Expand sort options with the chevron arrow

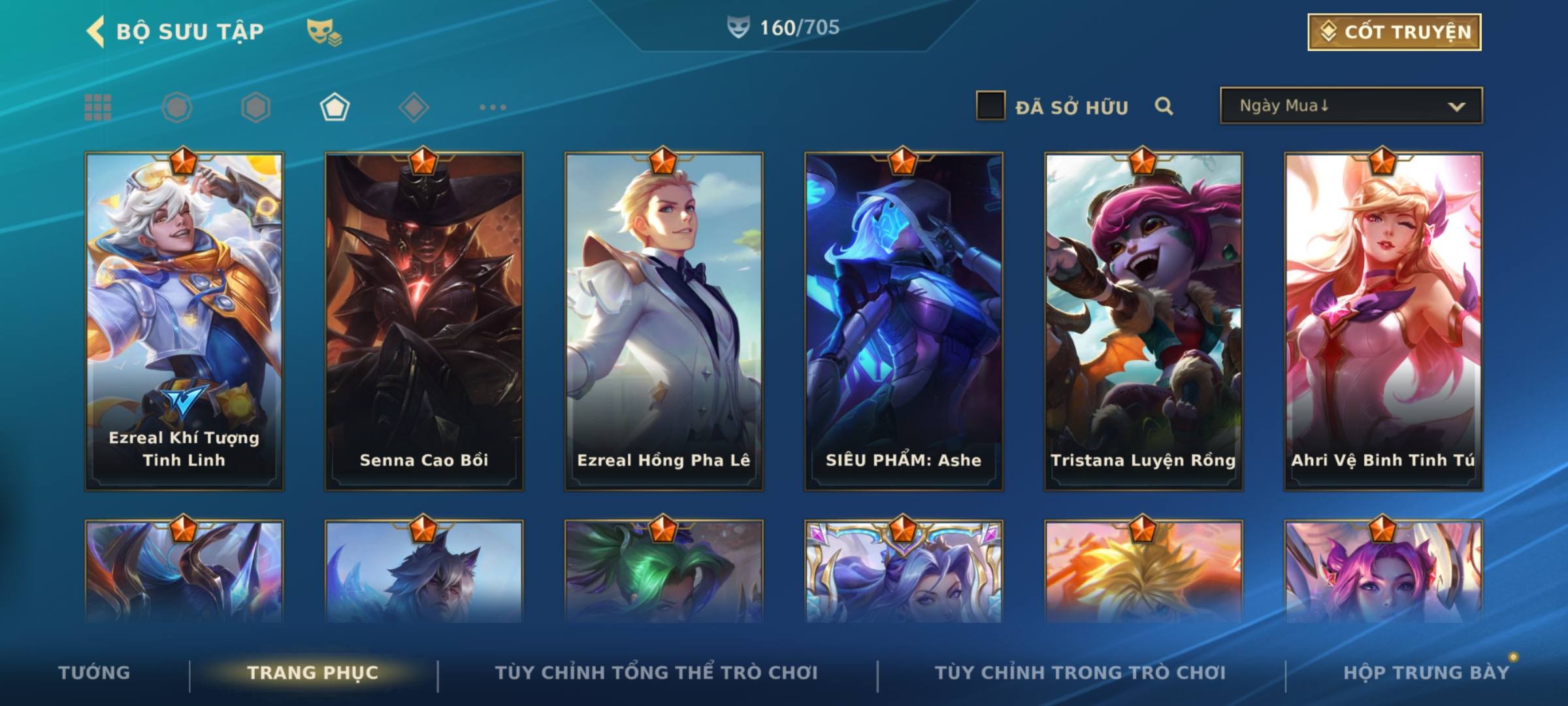[1456, 107]
